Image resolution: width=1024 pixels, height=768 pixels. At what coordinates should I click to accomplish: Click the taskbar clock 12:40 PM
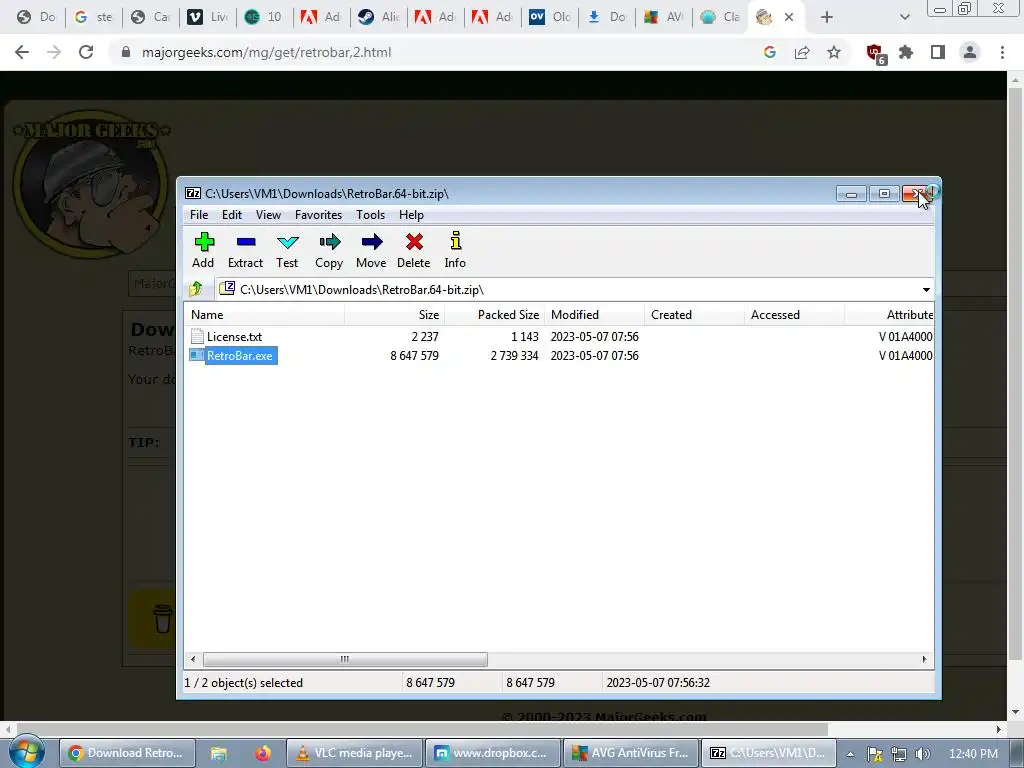coord(973,754)
